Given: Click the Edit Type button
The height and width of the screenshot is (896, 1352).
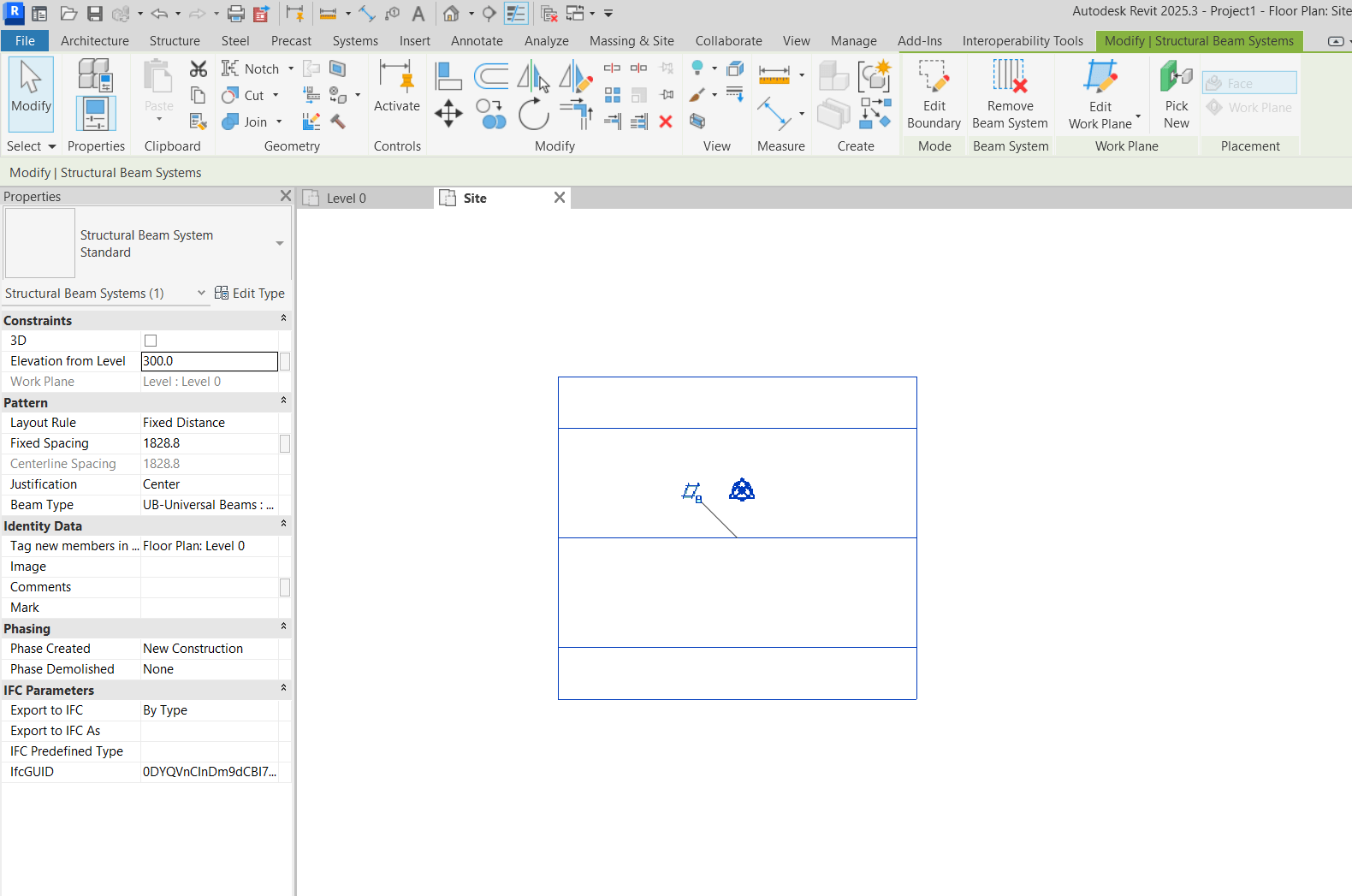Looking at the screenshot, I should pos(250,293).
